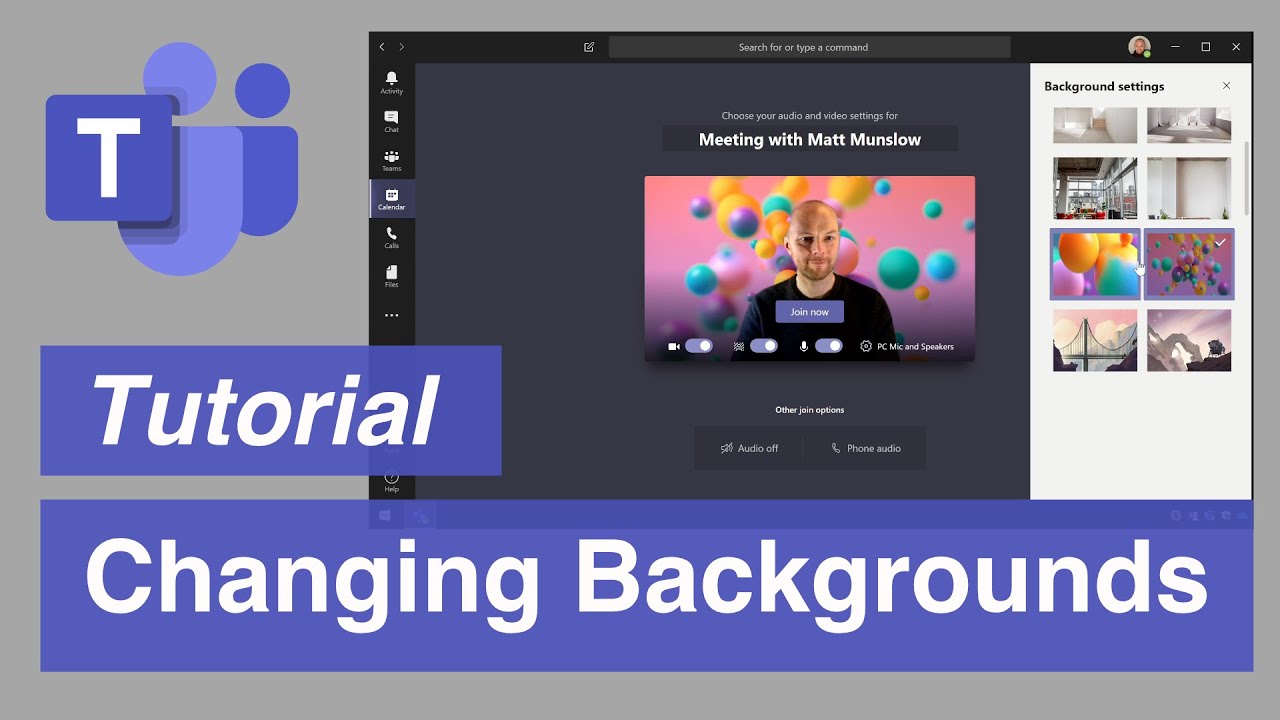Viewport: 1280px width, 720px height.
Task: Go forward with the right arrow
Action: tap(402, 47)
